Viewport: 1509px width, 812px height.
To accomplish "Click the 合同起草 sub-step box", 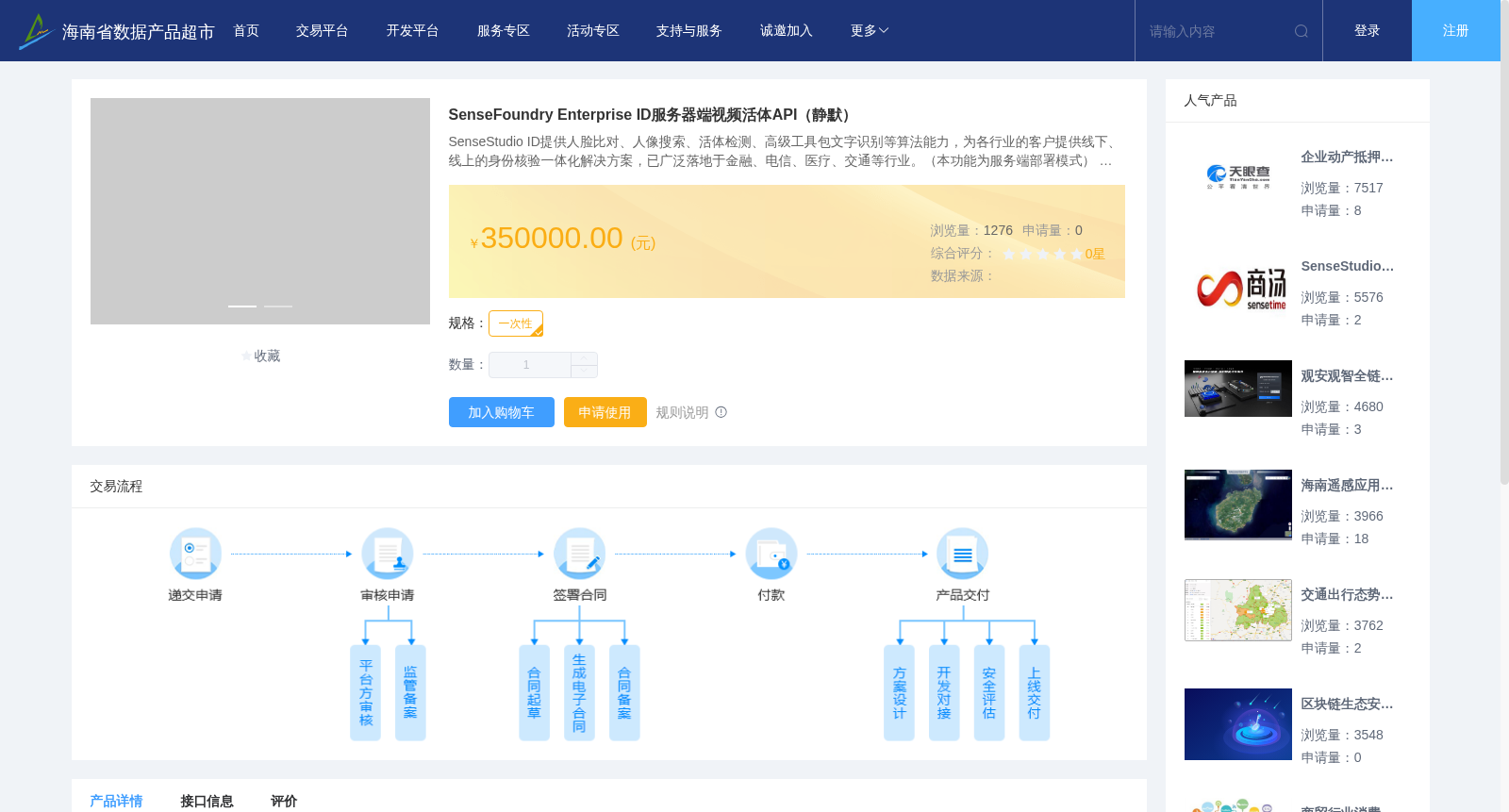I will click(534, 692).
